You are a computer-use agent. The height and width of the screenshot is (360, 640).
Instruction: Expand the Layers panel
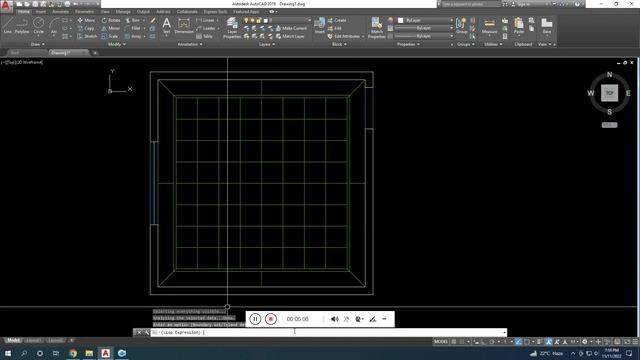point(267,44)
